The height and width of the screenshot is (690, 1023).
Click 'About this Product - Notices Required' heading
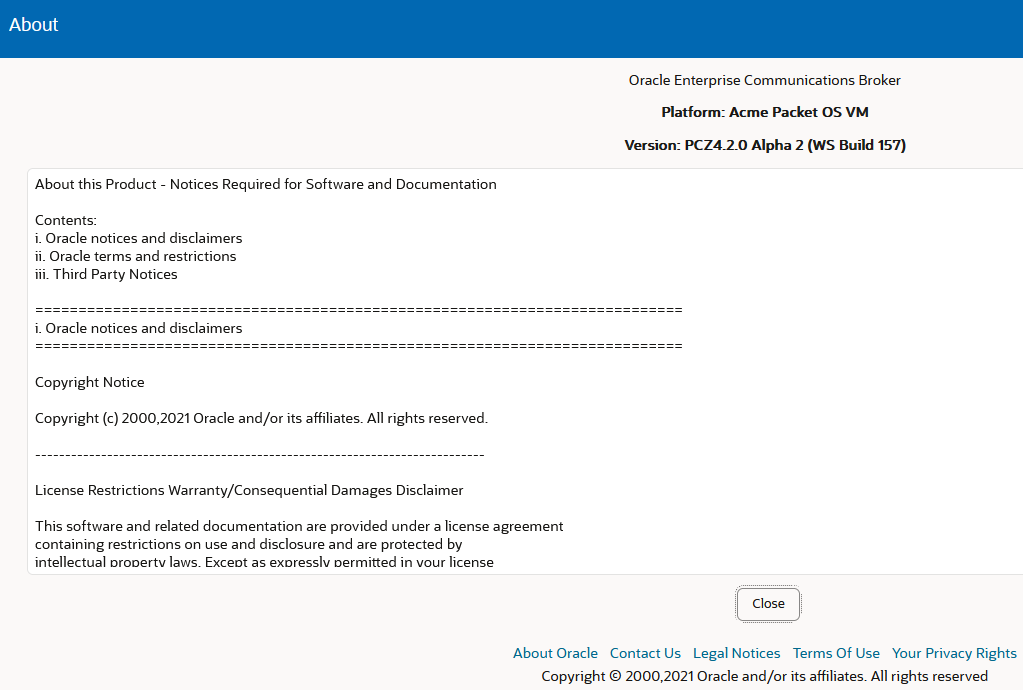(x=266, y=184)
